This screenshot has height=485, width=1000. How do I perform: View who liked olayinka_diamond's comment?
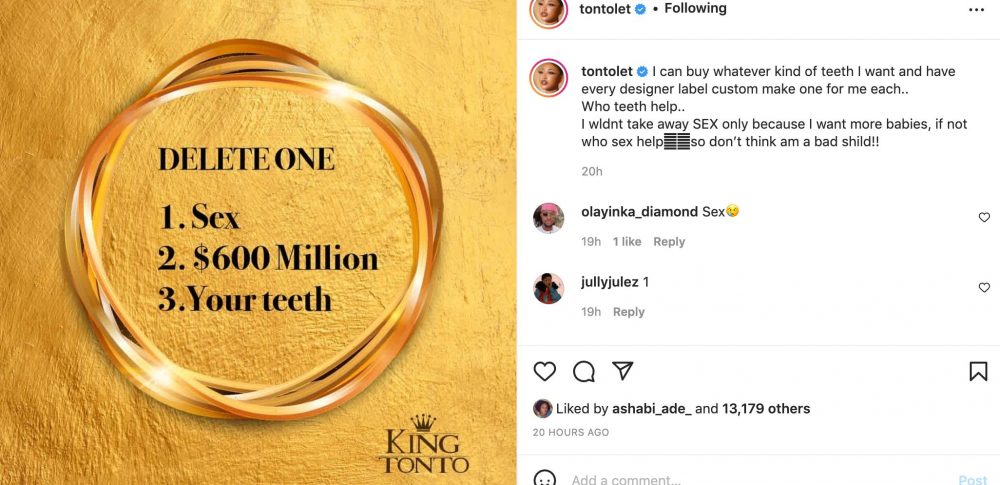point(627,241)
